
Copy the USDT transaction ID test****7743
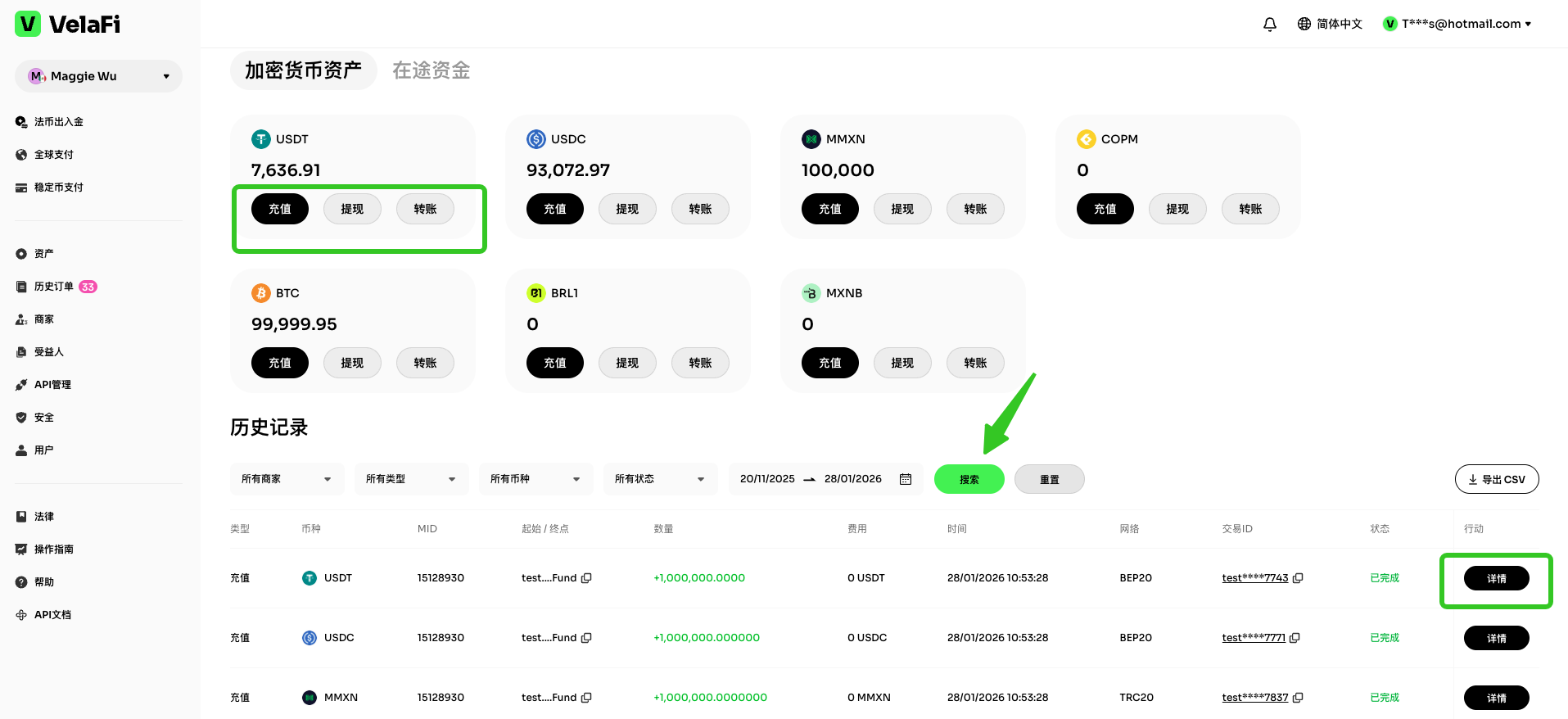pos(1298,578)
